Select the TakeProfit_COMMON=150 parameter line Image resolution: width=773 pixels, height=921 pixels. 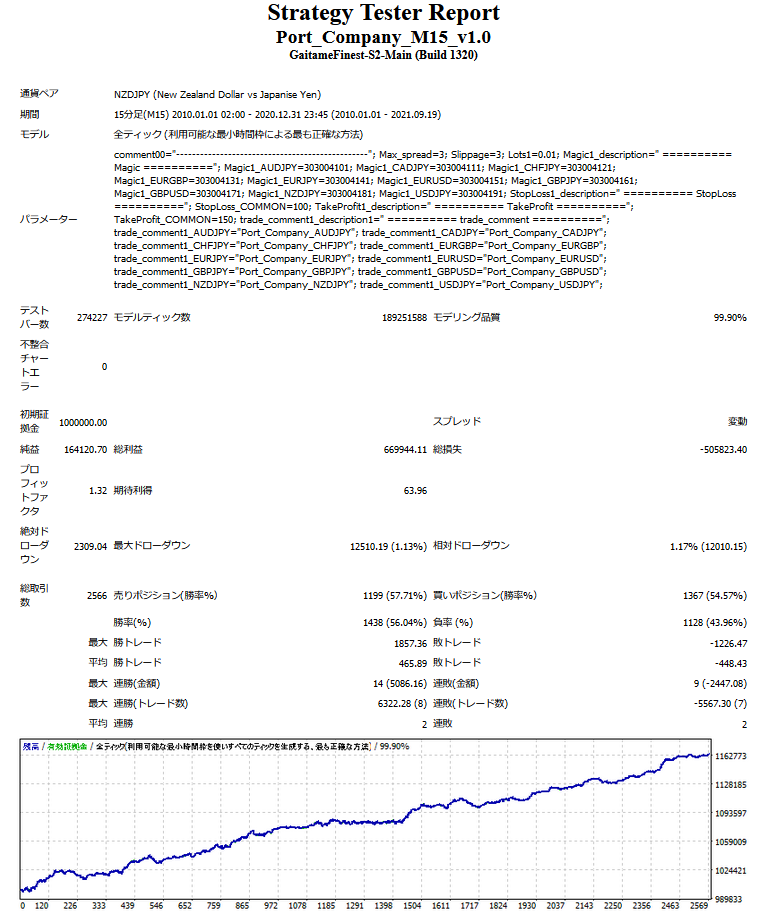point(362,220)
